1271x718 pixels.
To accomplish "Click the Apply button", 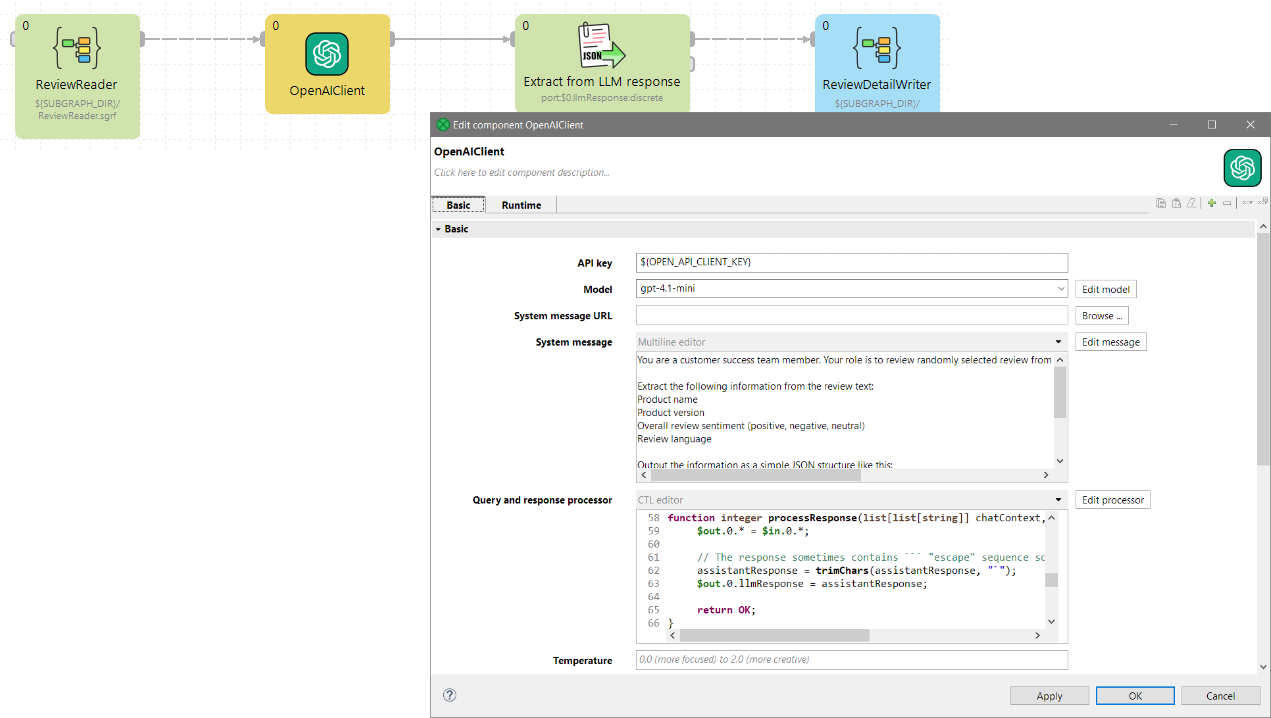I will pos(1049,696).
